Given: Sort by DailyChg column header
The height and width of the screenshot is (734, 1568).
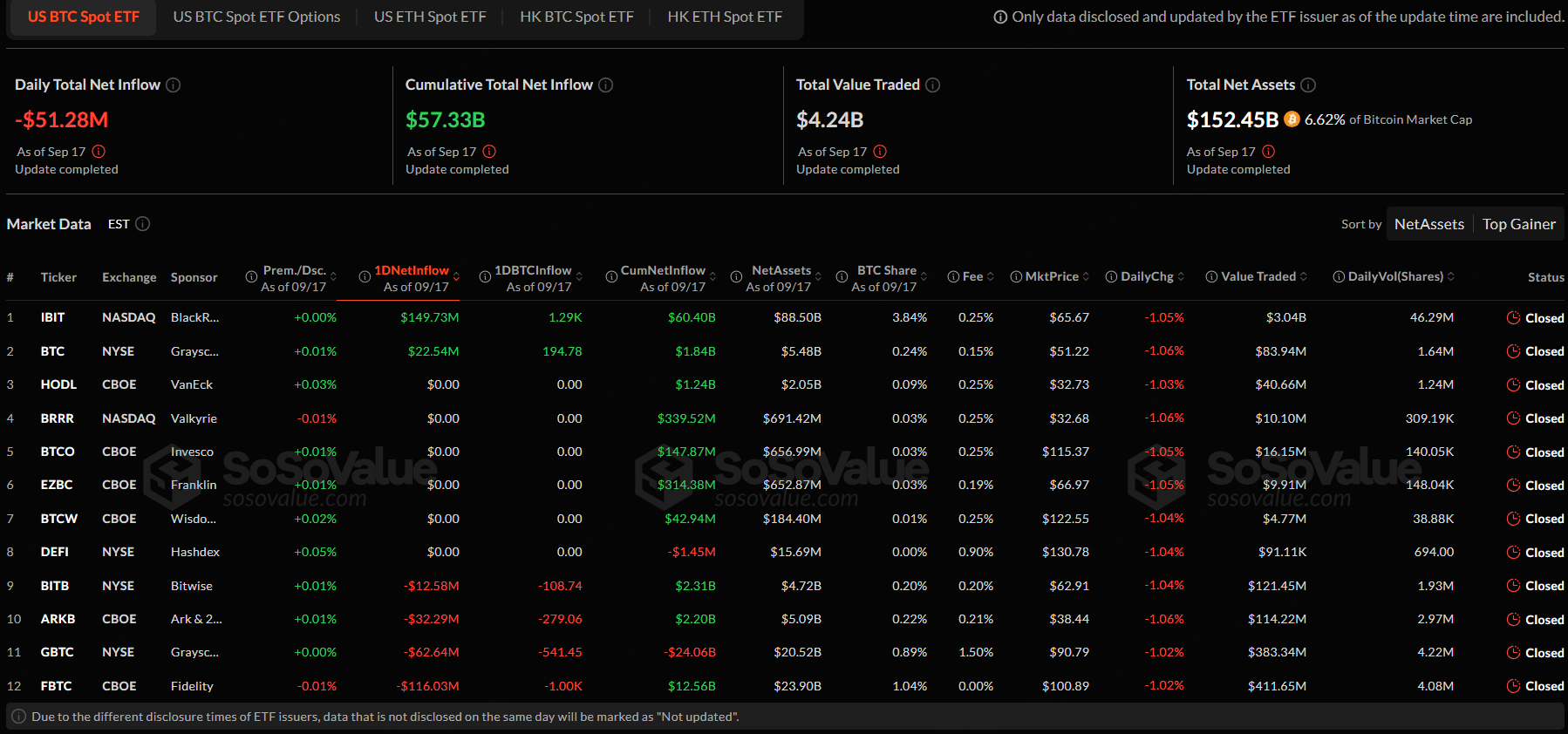Looking at the screenshot, I should [1146, 276].
